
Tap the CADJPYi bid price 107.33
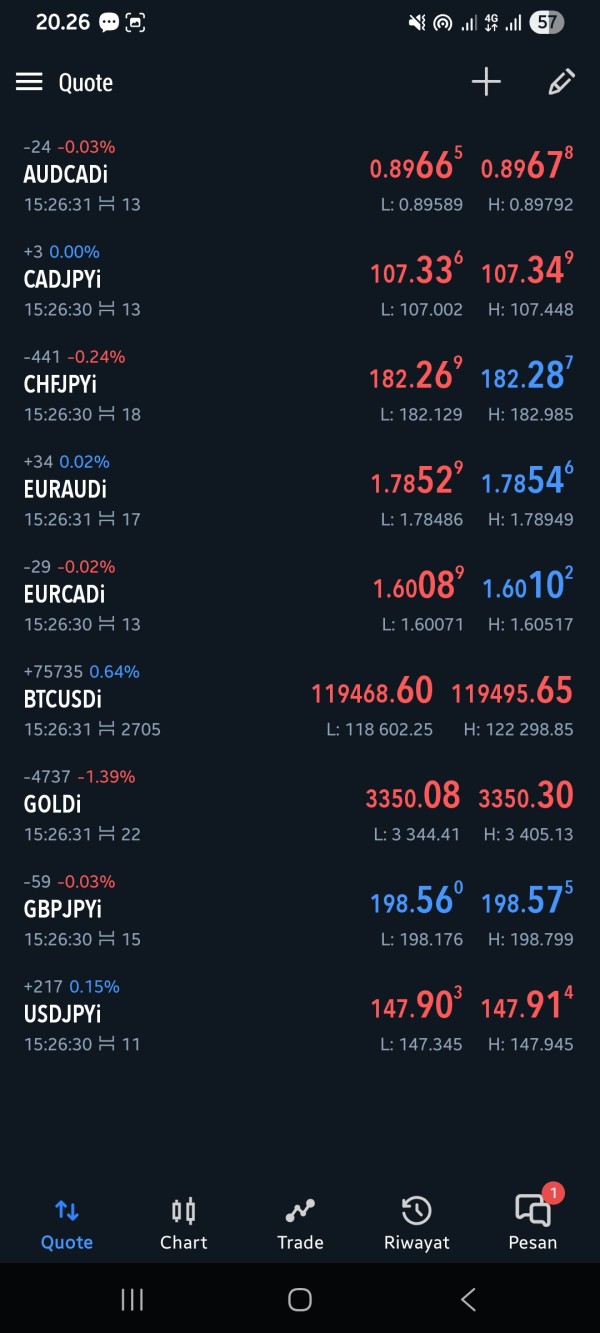point(416,271)
